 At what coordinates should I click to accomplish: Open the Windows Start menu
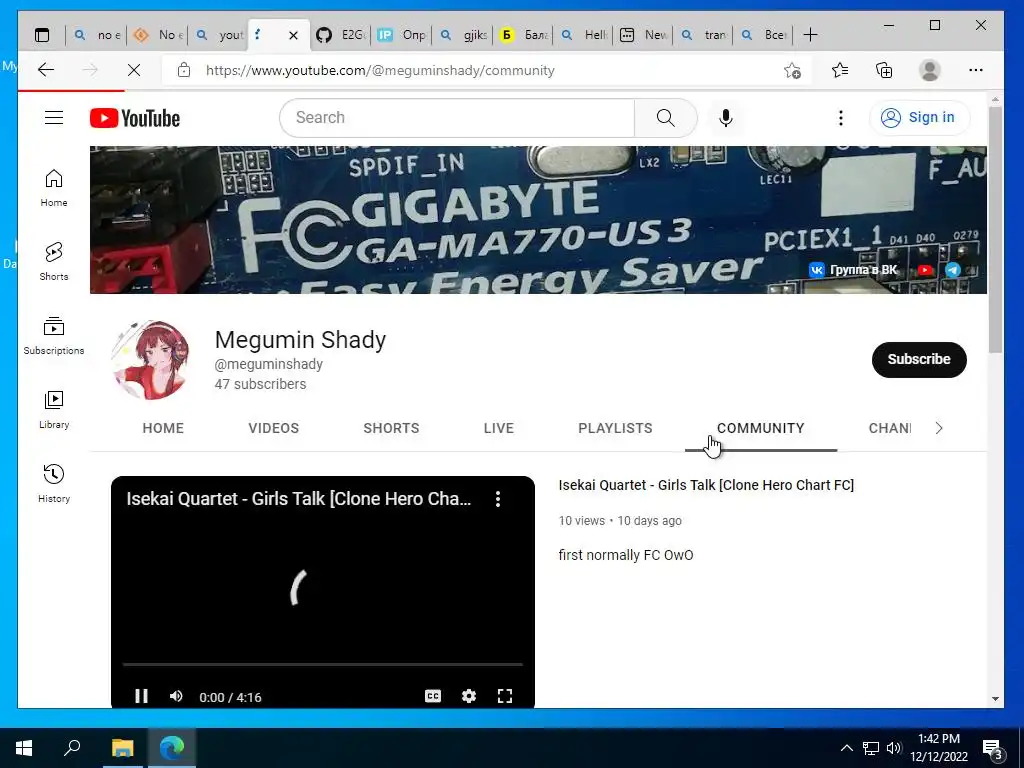tap(24, 748)
